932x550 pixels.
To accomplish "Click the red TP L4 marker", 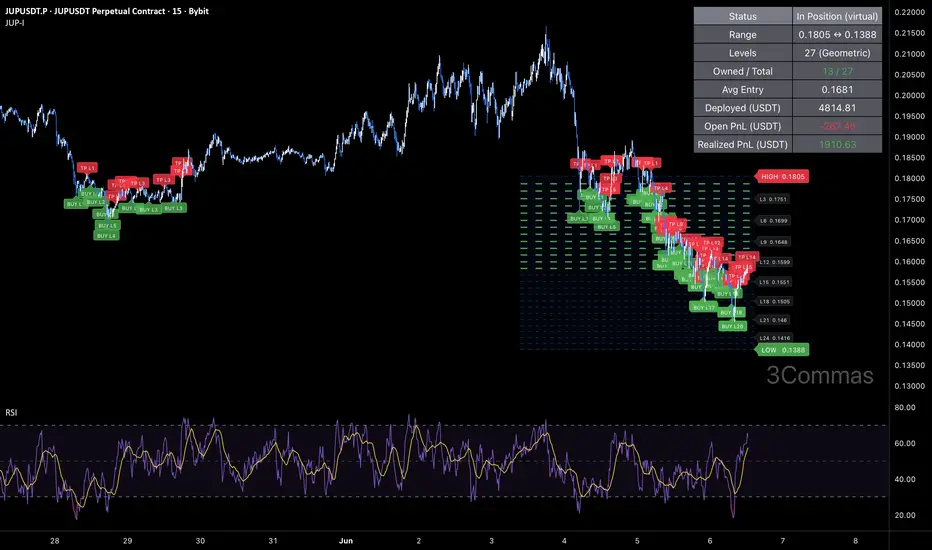I will click(x=661, y=188).
